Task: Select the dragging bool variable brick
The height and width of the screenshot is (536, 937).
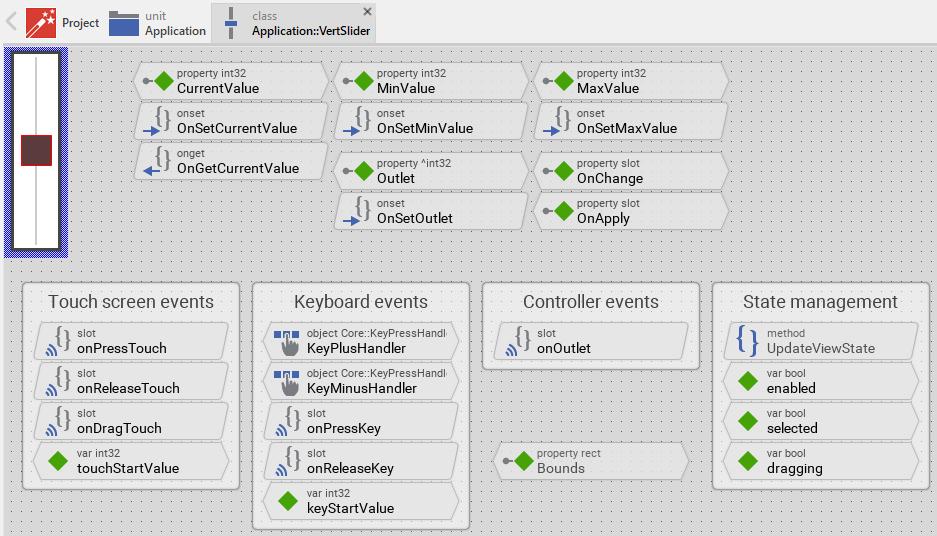Action: [818, 461]
